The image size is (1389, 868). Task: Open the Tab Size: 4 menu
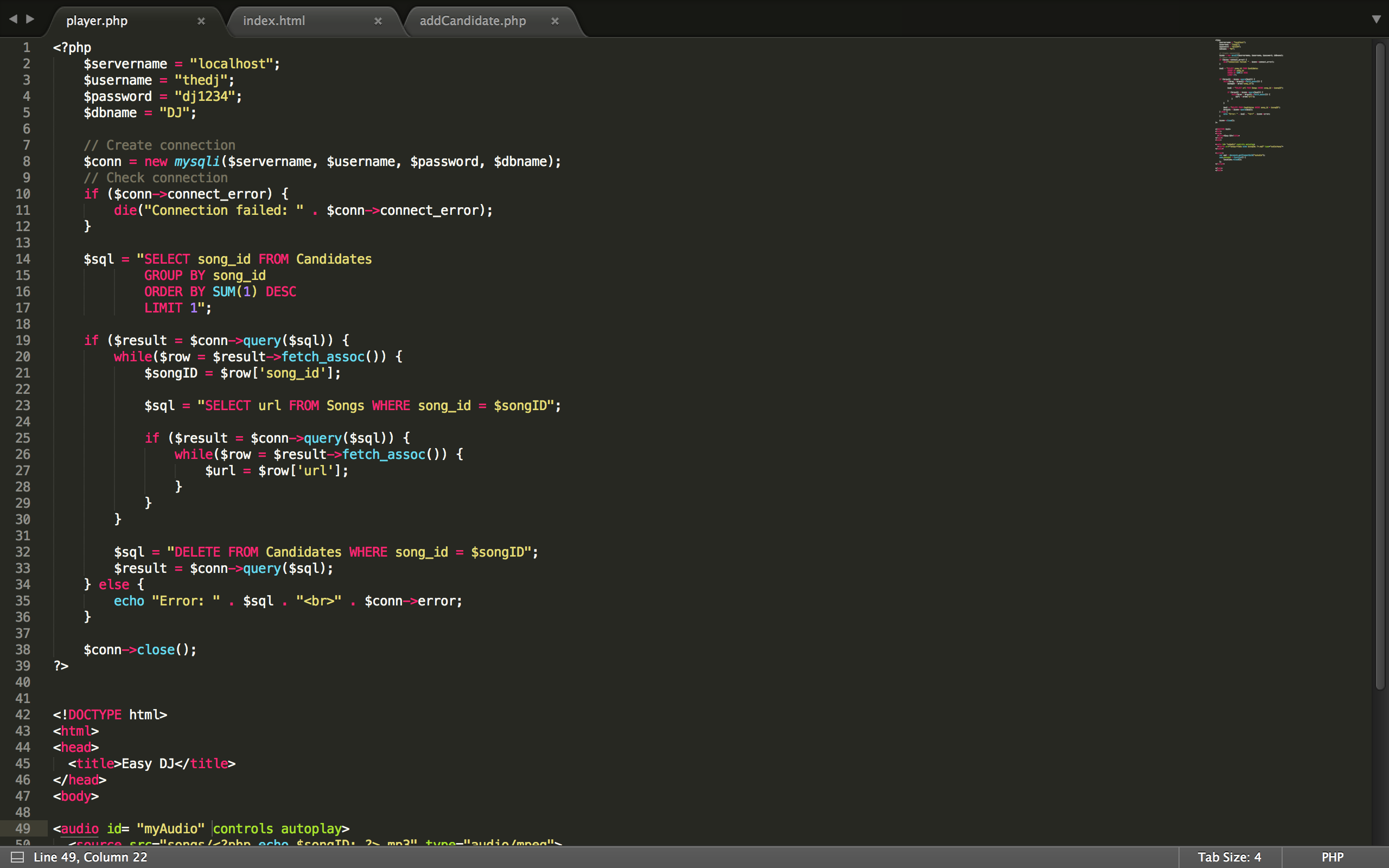(x=1229, y=857)
